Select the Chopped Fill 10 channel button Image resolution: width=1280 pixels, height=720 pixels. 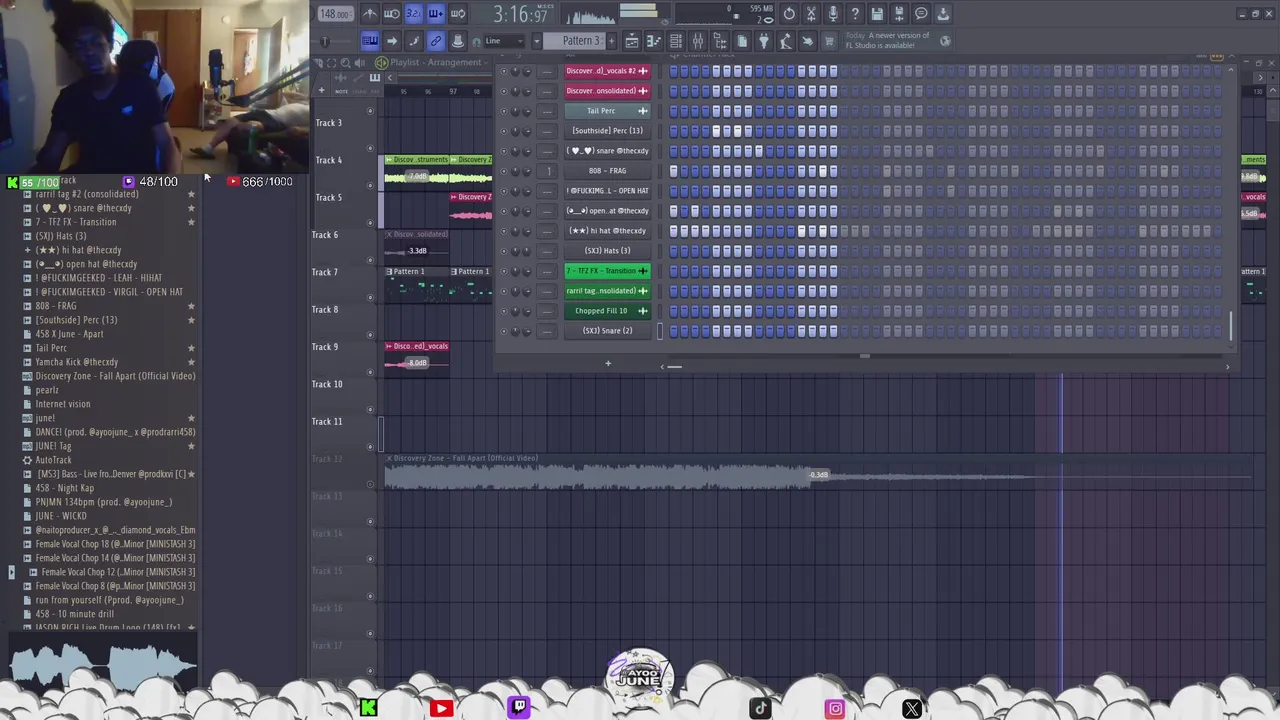(x=607, y=311)
